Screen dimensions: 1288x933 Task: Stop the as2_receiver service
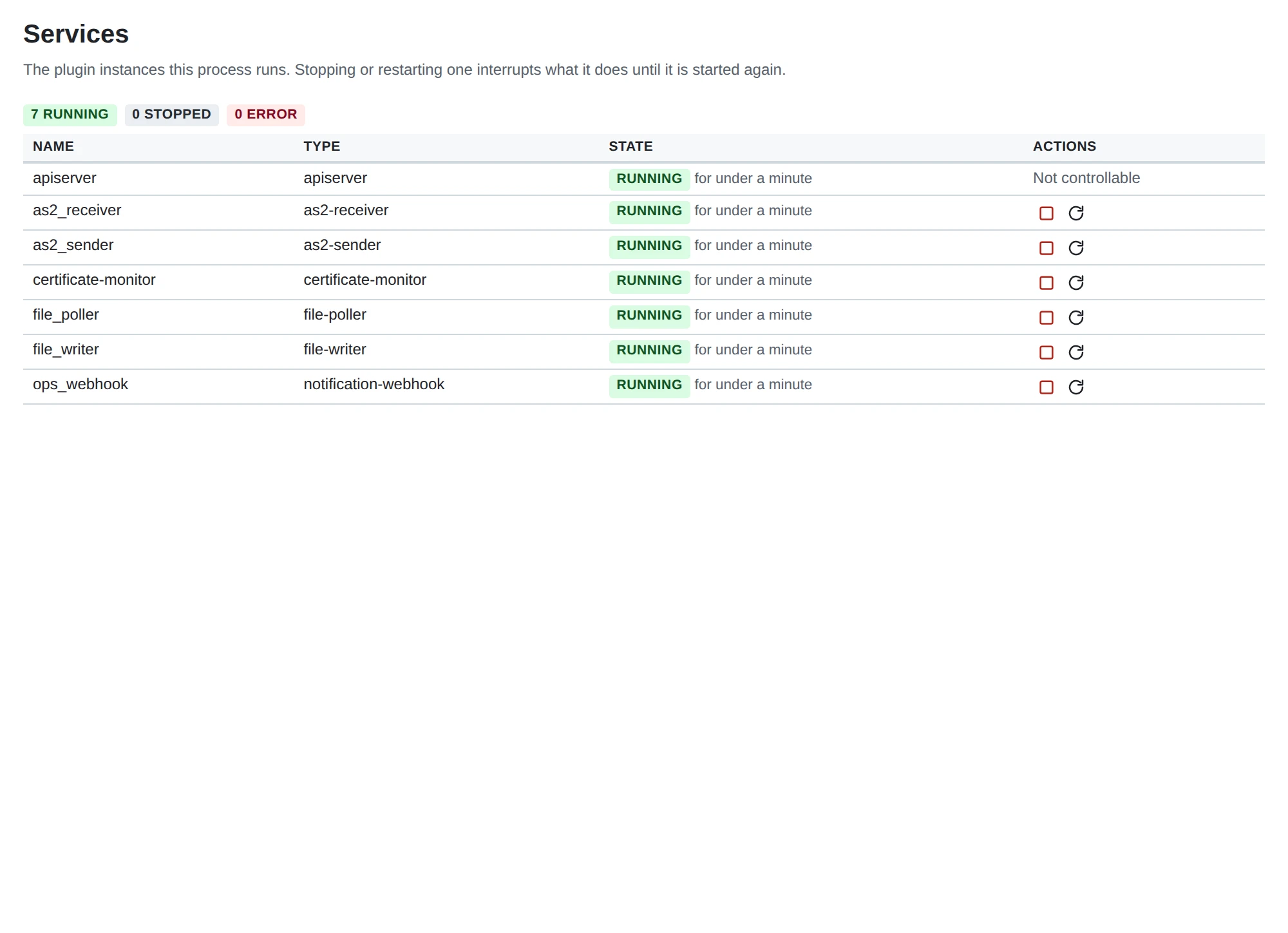click(1046, 213)
